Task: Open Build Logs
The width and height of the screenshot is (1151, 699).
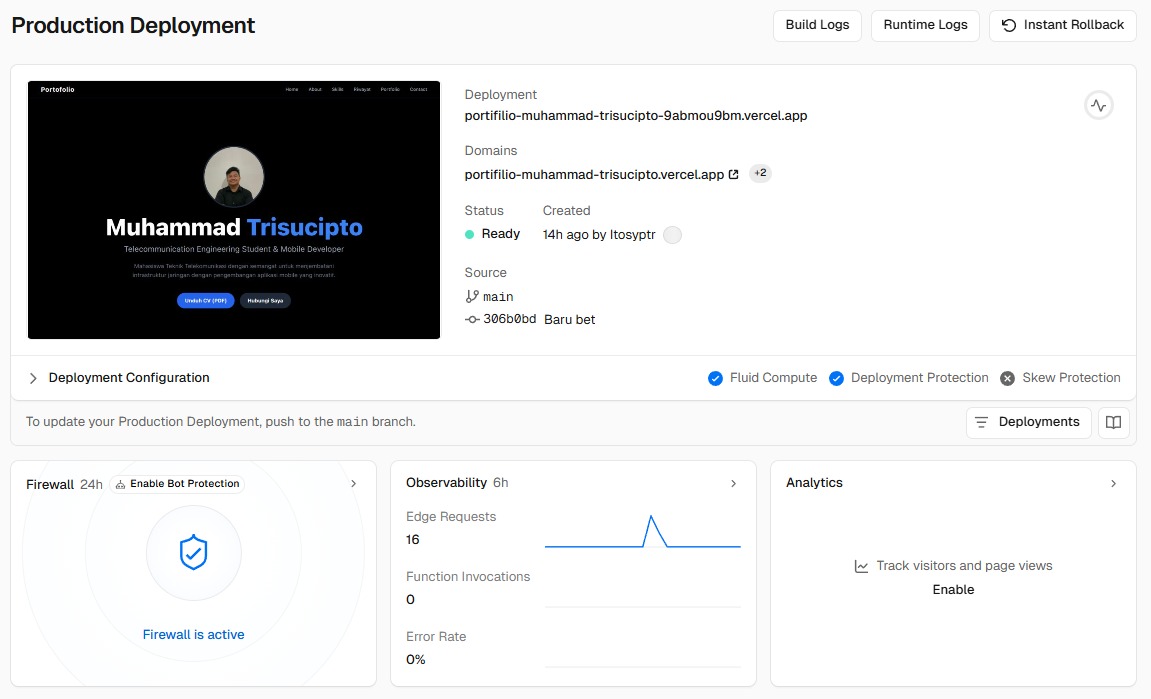Action: pos(817,25)
